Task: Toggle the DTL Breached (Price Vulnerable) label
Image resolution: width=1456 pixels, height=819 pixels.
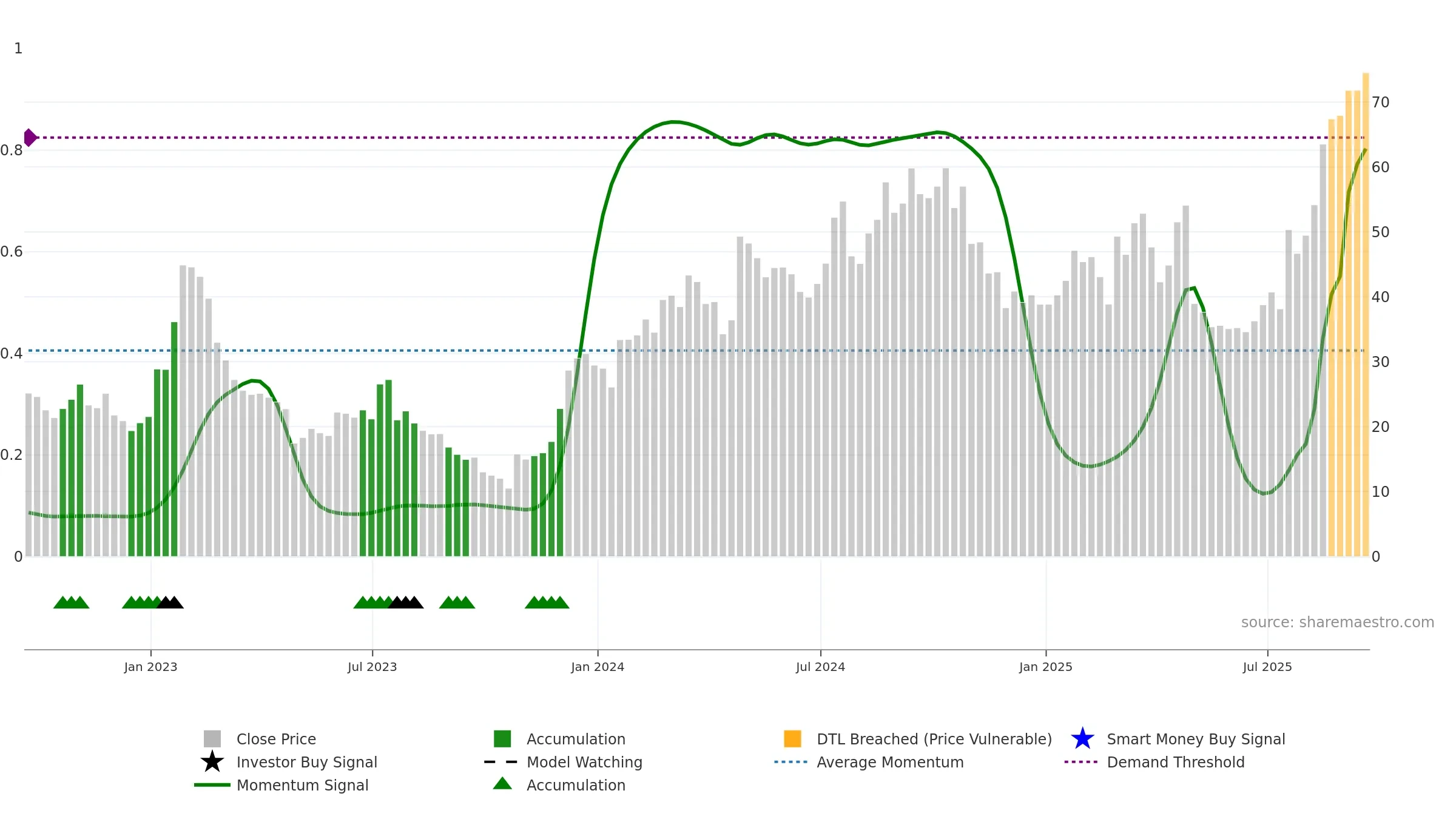Action: [x=934, y=739]
